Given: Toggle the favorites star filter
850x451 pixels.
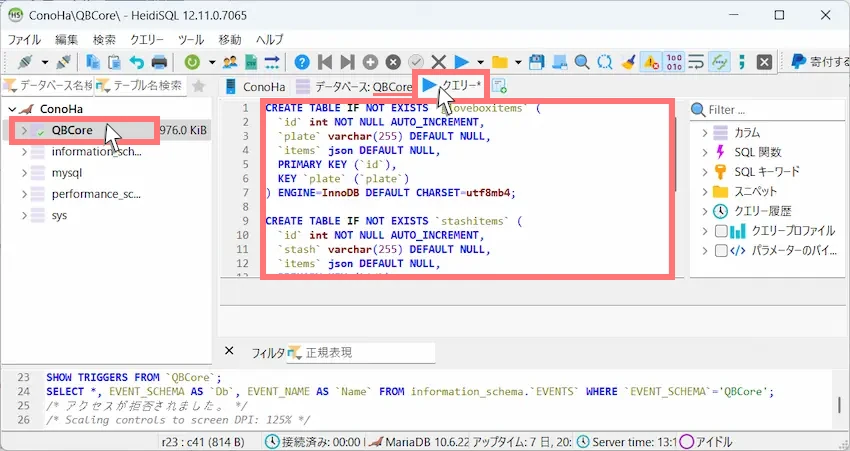Looking at the screenshot, I should [x=199, y=86].
